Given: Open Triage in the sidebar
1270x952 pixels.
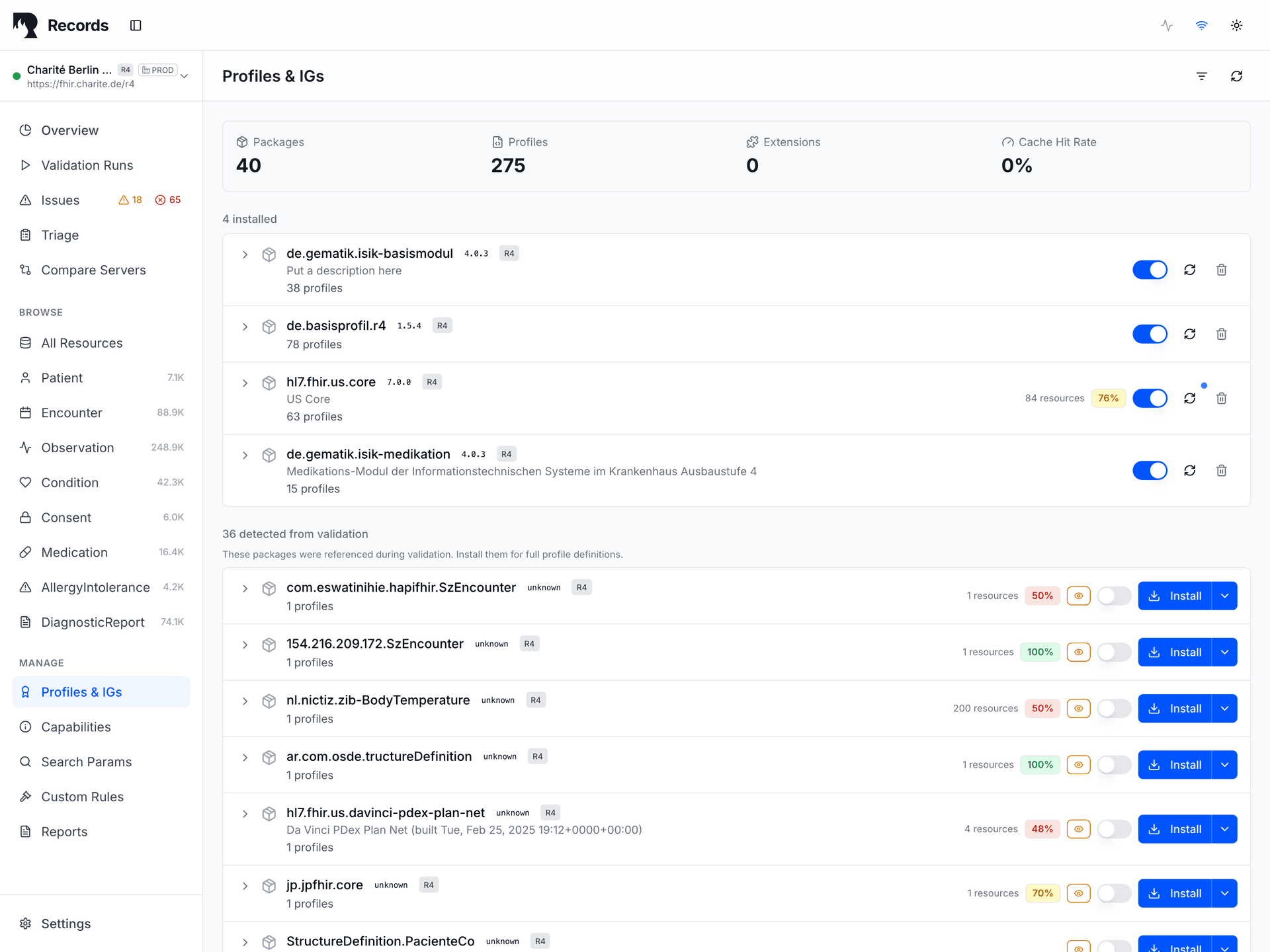Looking at the screenshot, I should 101,235.
